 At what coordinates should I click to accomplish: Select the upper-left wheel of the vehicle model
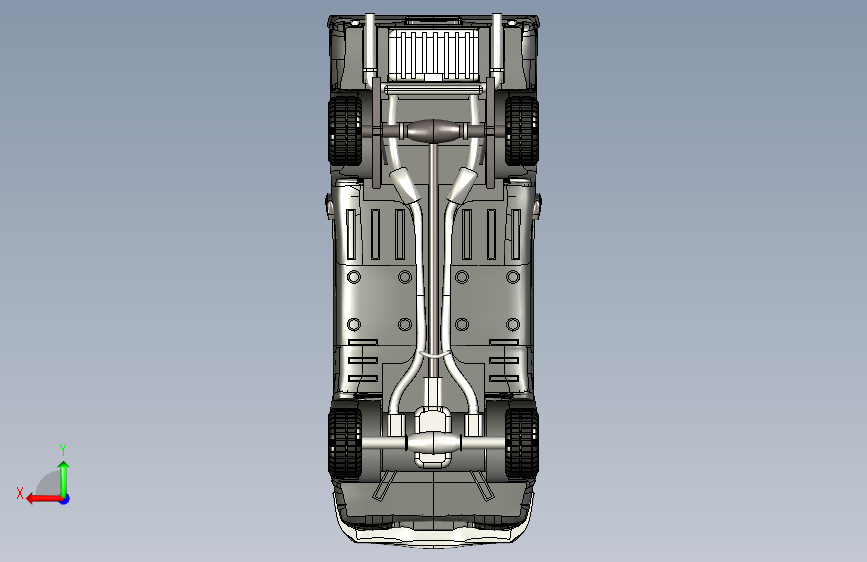pos(346,131)
